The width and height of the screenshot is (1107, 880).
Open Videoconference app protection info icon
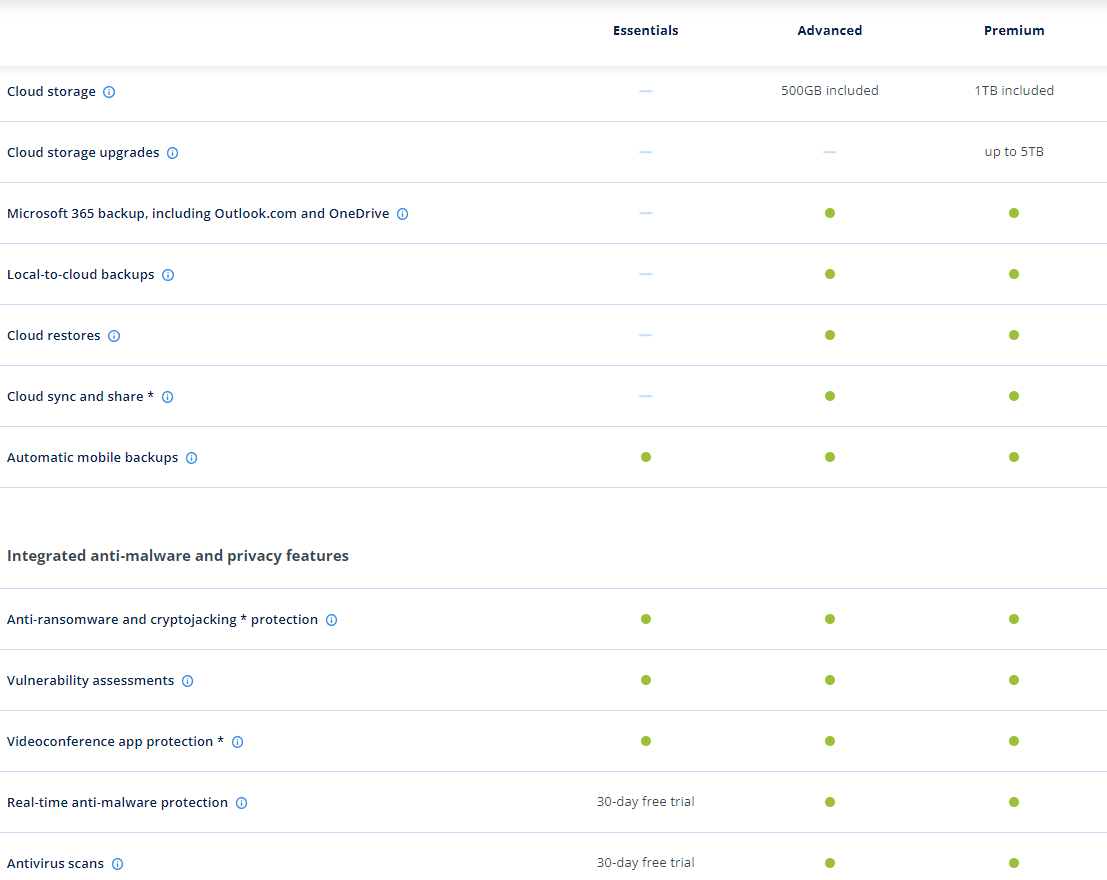click(237, 742)
